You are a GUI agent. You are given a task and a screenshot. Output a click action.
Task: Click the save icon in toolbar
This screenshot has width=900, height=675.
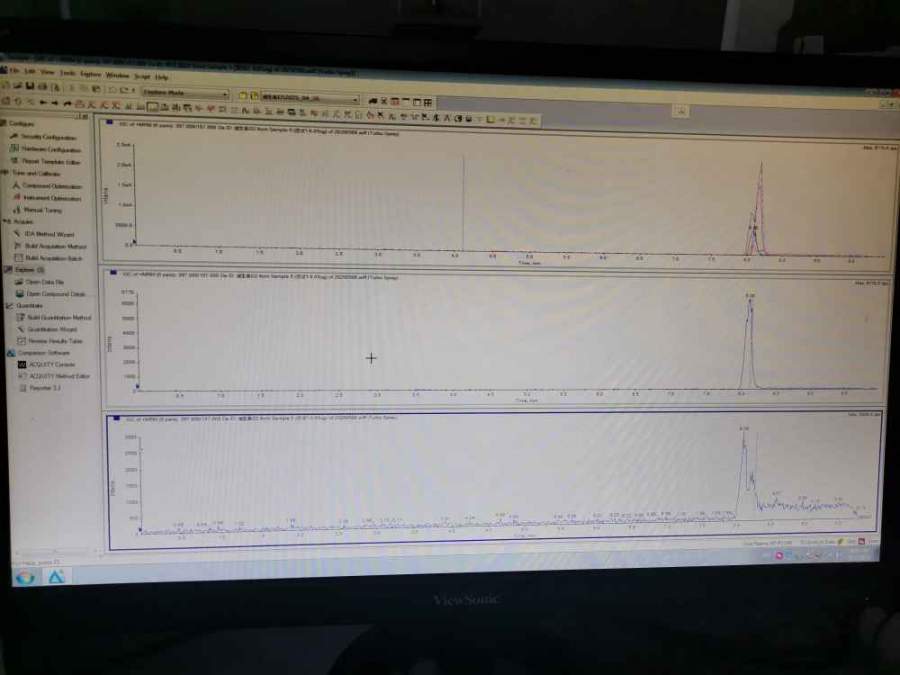[31, 87]
